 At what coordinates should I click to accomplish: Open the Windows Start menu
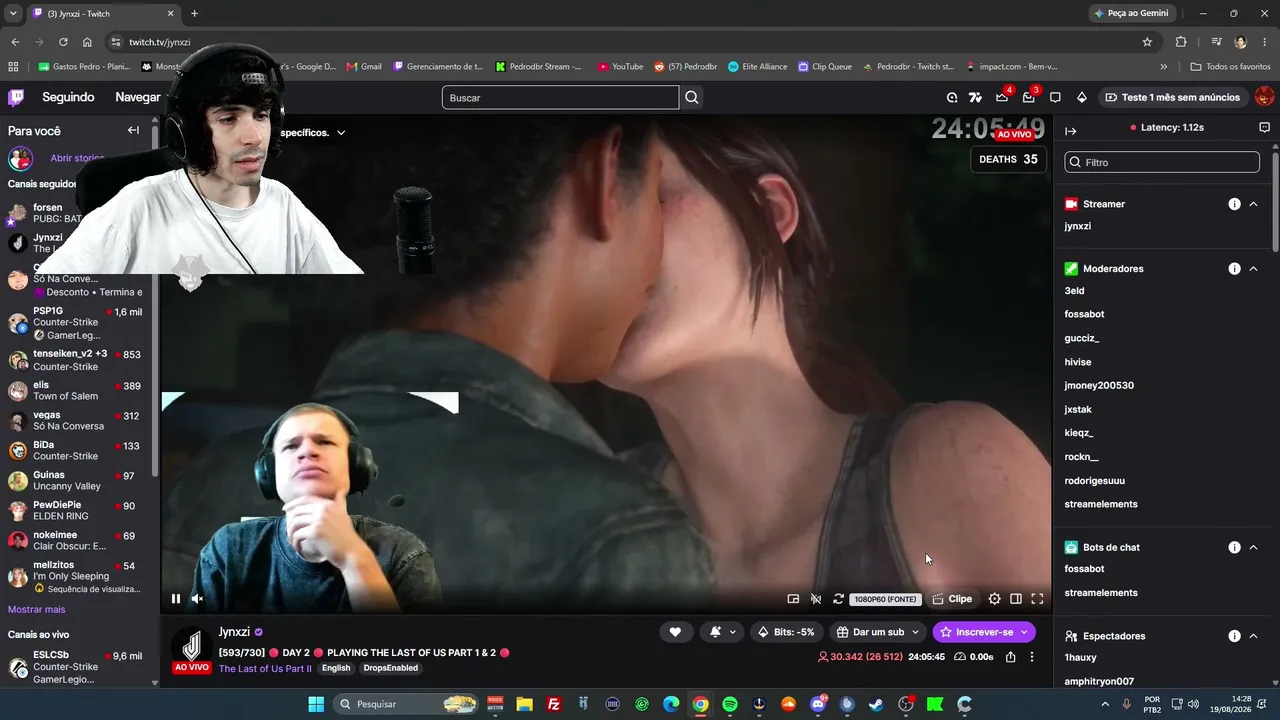tap(316, 704)
